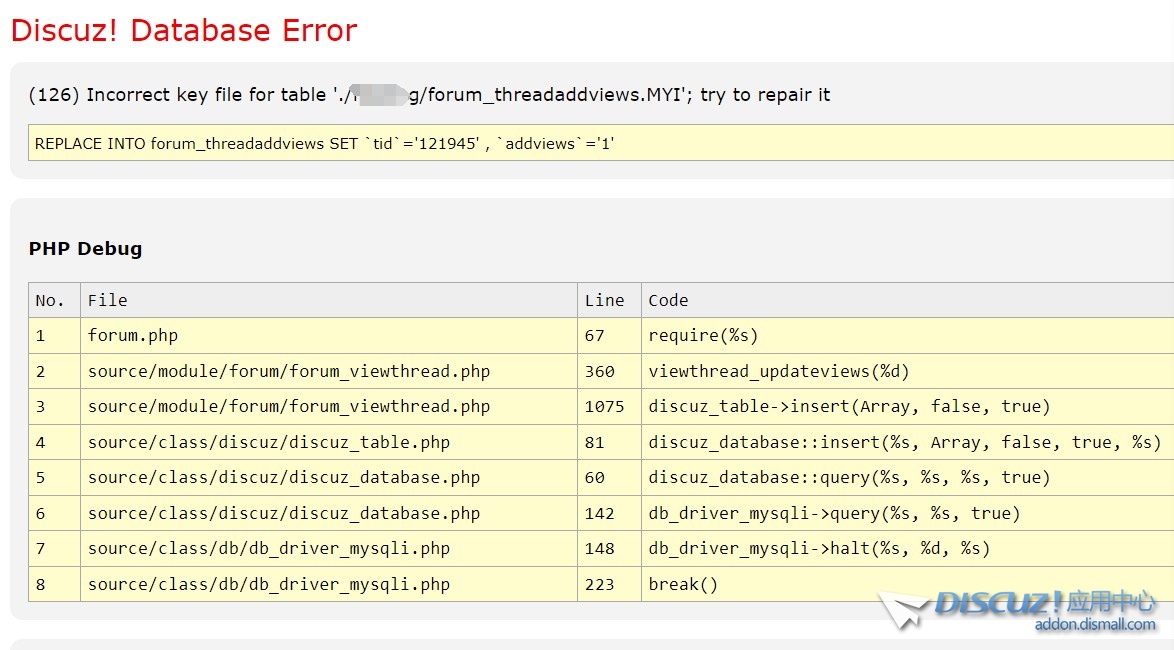1174x650 pixels.
Task: Click the No. column header
Action: pyautogui.click(x=50, y=300)
